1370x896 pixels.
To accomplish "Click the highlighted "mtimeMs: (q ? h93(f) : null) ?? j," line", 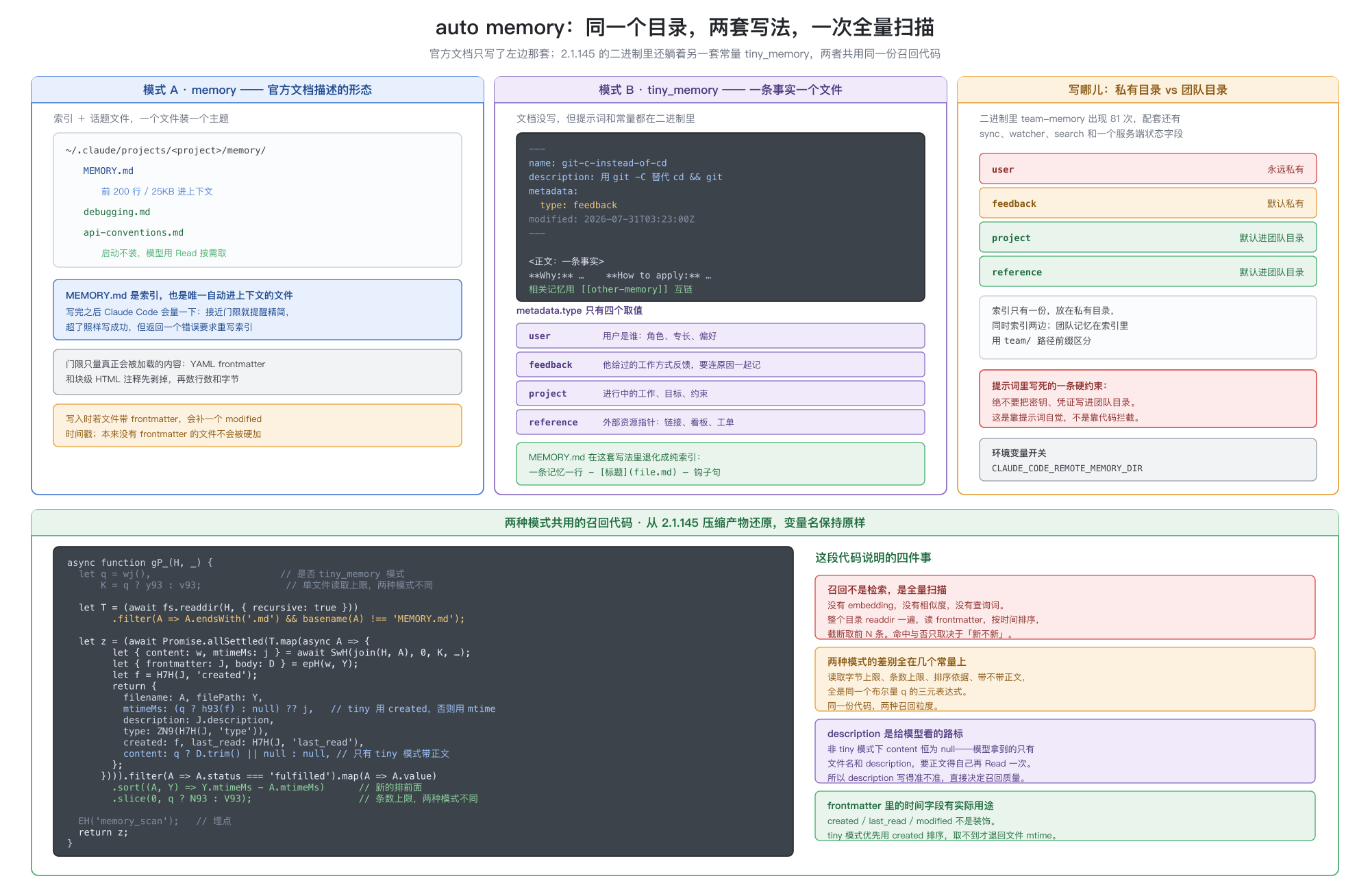I will pos(309,709).
